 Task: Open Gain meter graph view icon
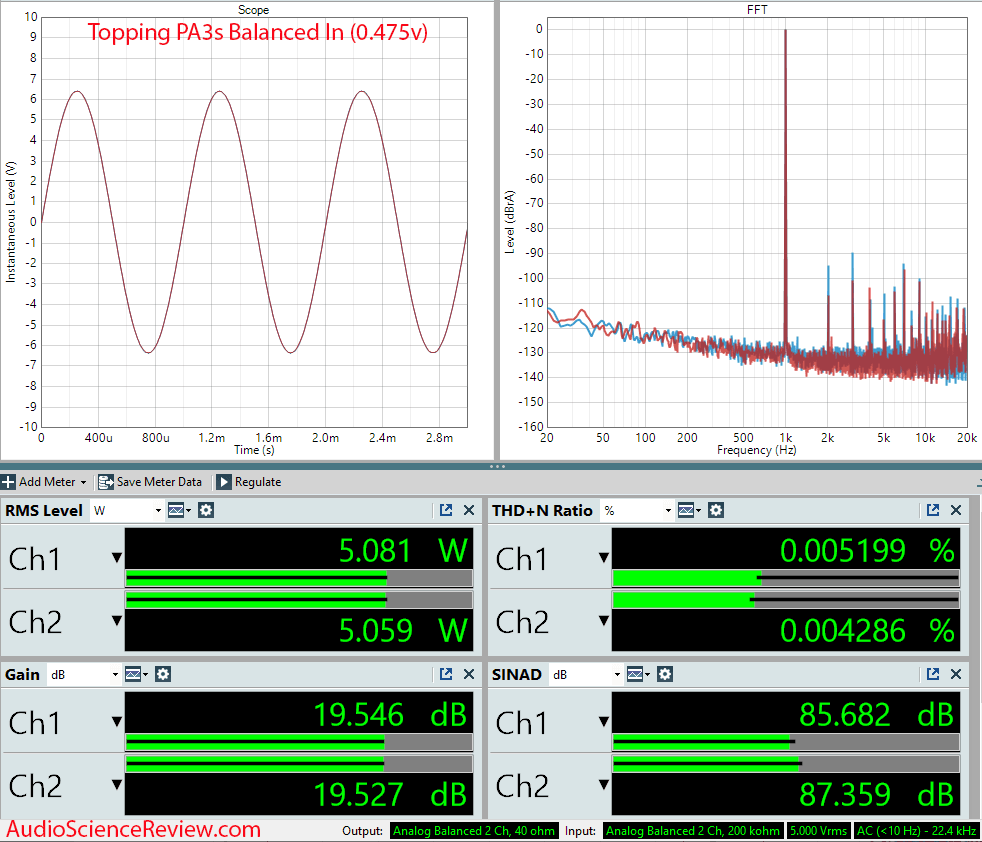coord(135,675)
